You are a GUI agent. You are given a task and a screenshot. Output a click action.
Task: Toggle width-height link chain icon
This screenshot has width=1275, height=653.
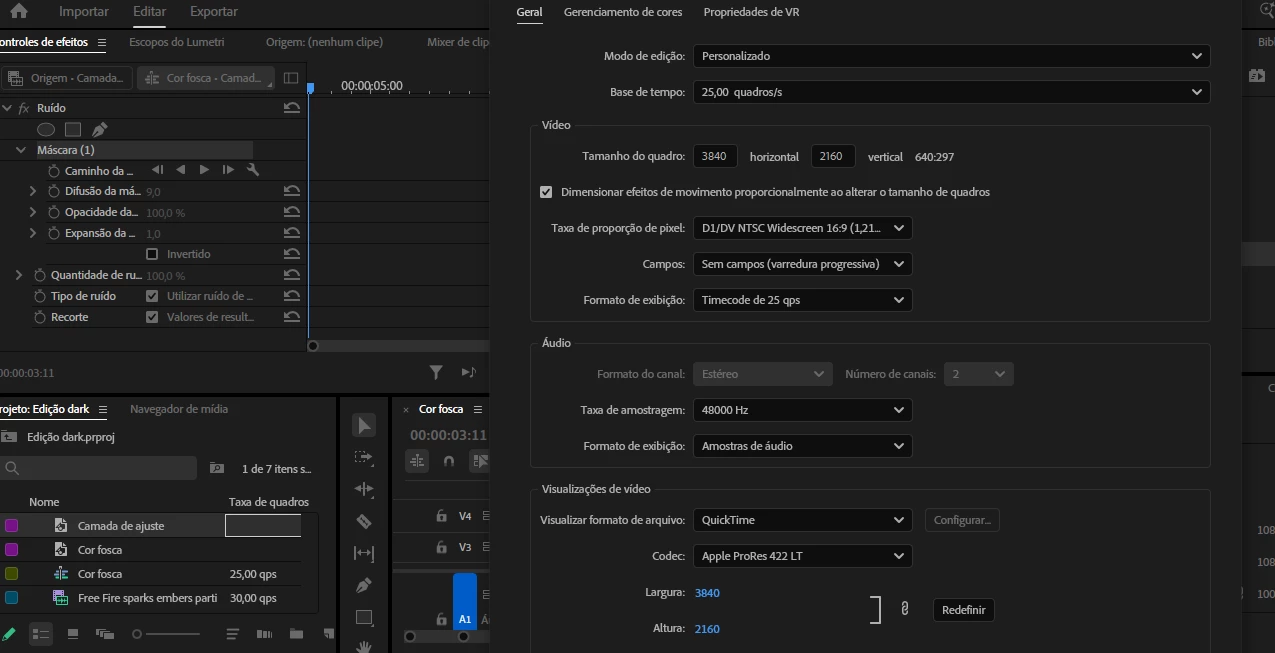[x=905, y=608]
